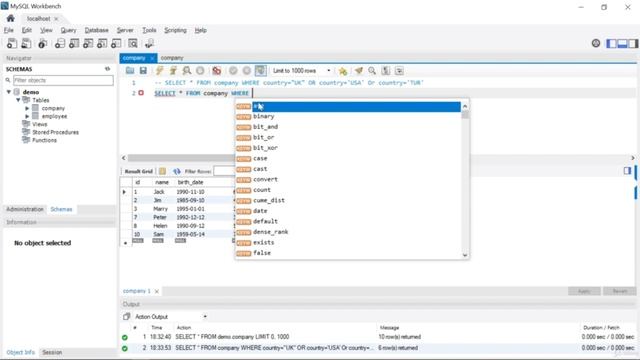Click the Apply button
Image resolution: width=640 pixels, height=360 pixels.
584,291
